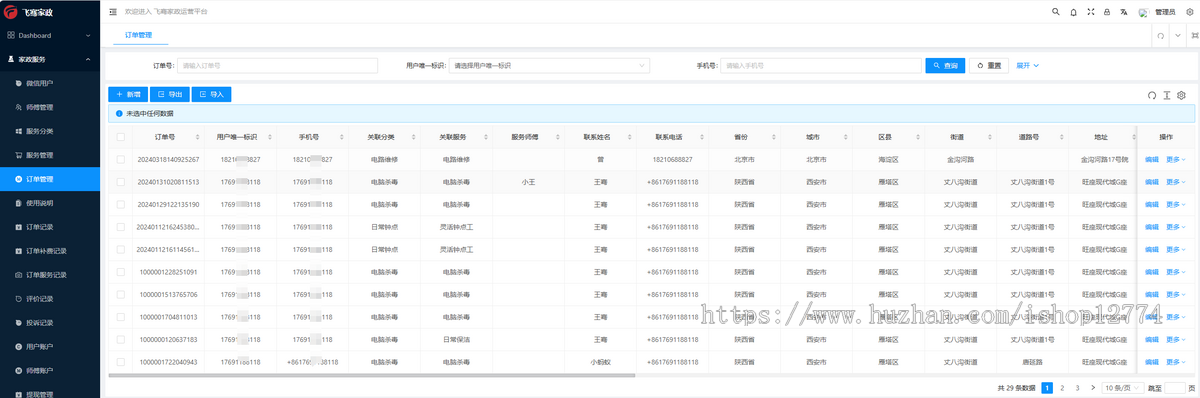This screenshot has height=398, width=1200.
Task: Focus the 跳至 page jump field
Action: 1175,387
